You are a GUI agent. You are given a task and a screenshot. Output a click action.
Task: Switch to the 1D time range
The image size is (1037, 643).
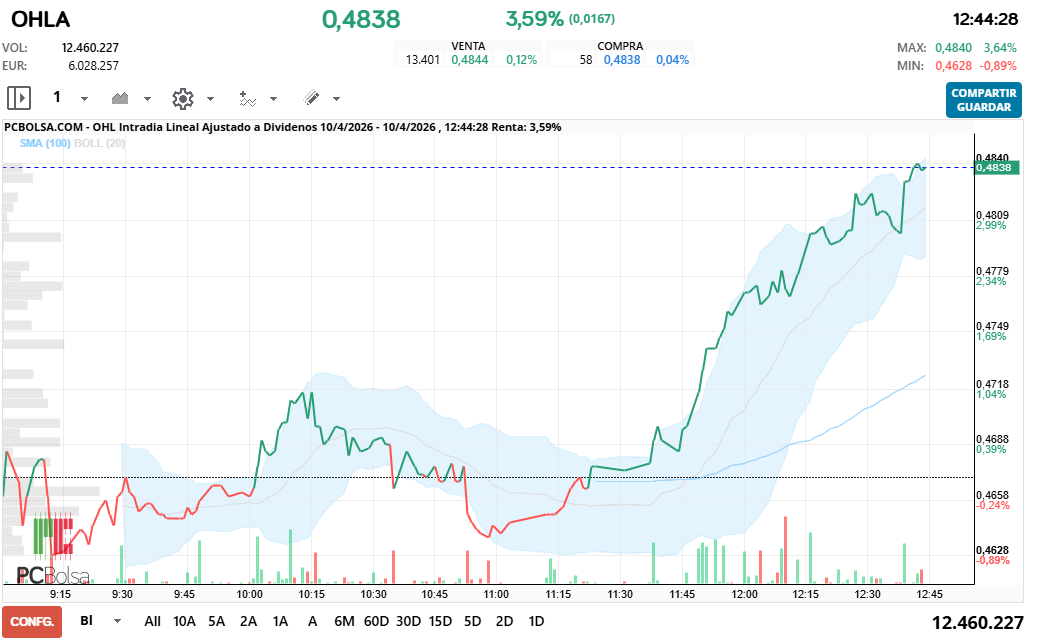pyautogui.click(x=536, y=621)
